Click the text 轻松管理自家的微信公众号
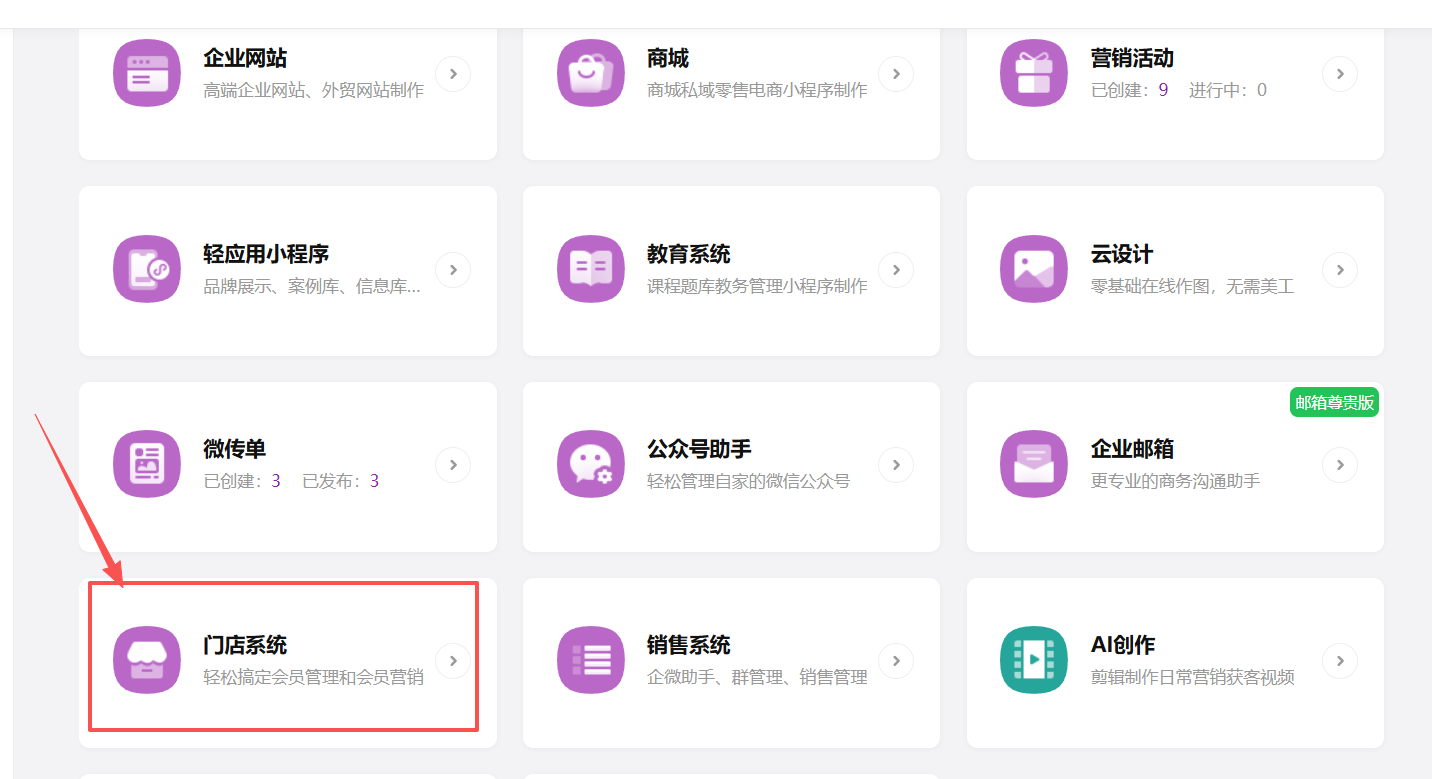1432x779 pixels. click(x=748, y=481)
